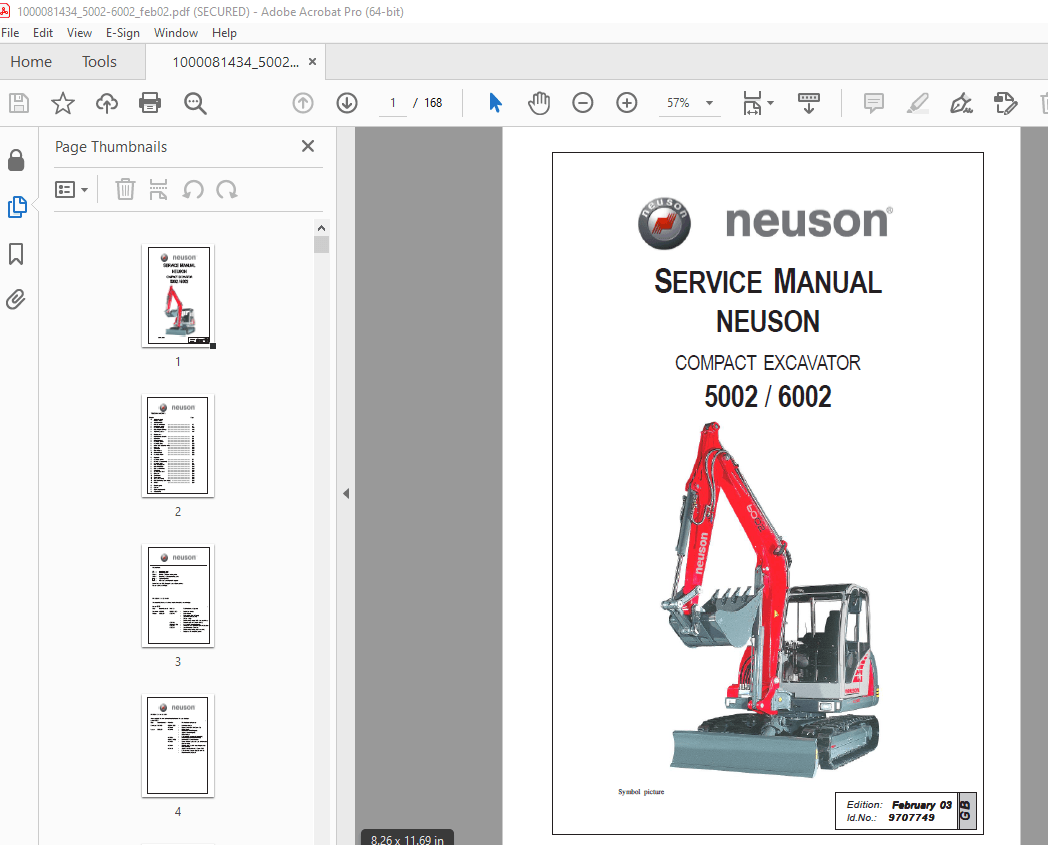Image resolution: width=1048 pixels, height=845 pixels.
Task: Click the page size 8.26 x 11.69 in label
Action: coord(407,839)
